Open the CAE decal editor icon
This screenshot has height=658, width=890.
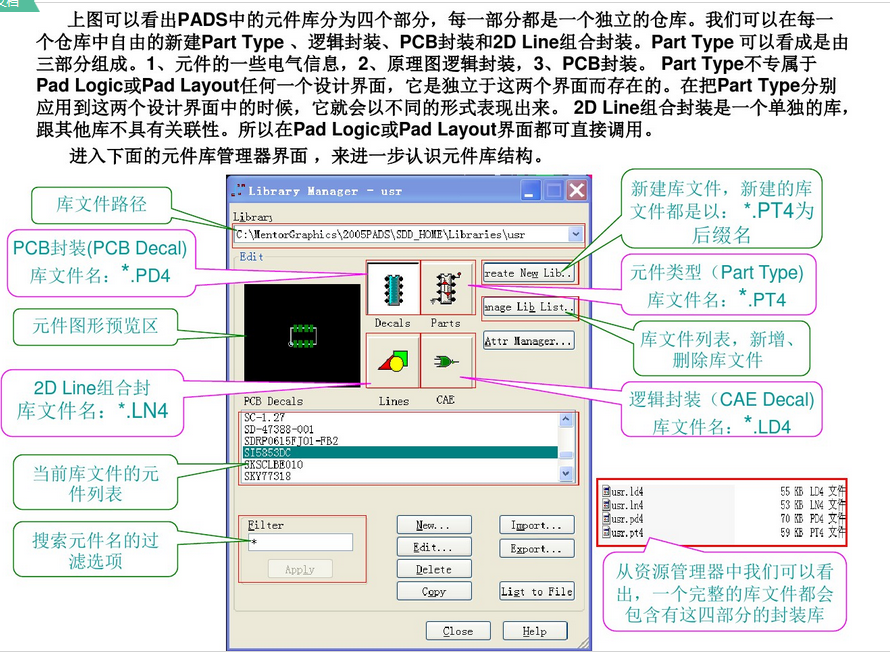pyautogui.click(x=447, y=360)
